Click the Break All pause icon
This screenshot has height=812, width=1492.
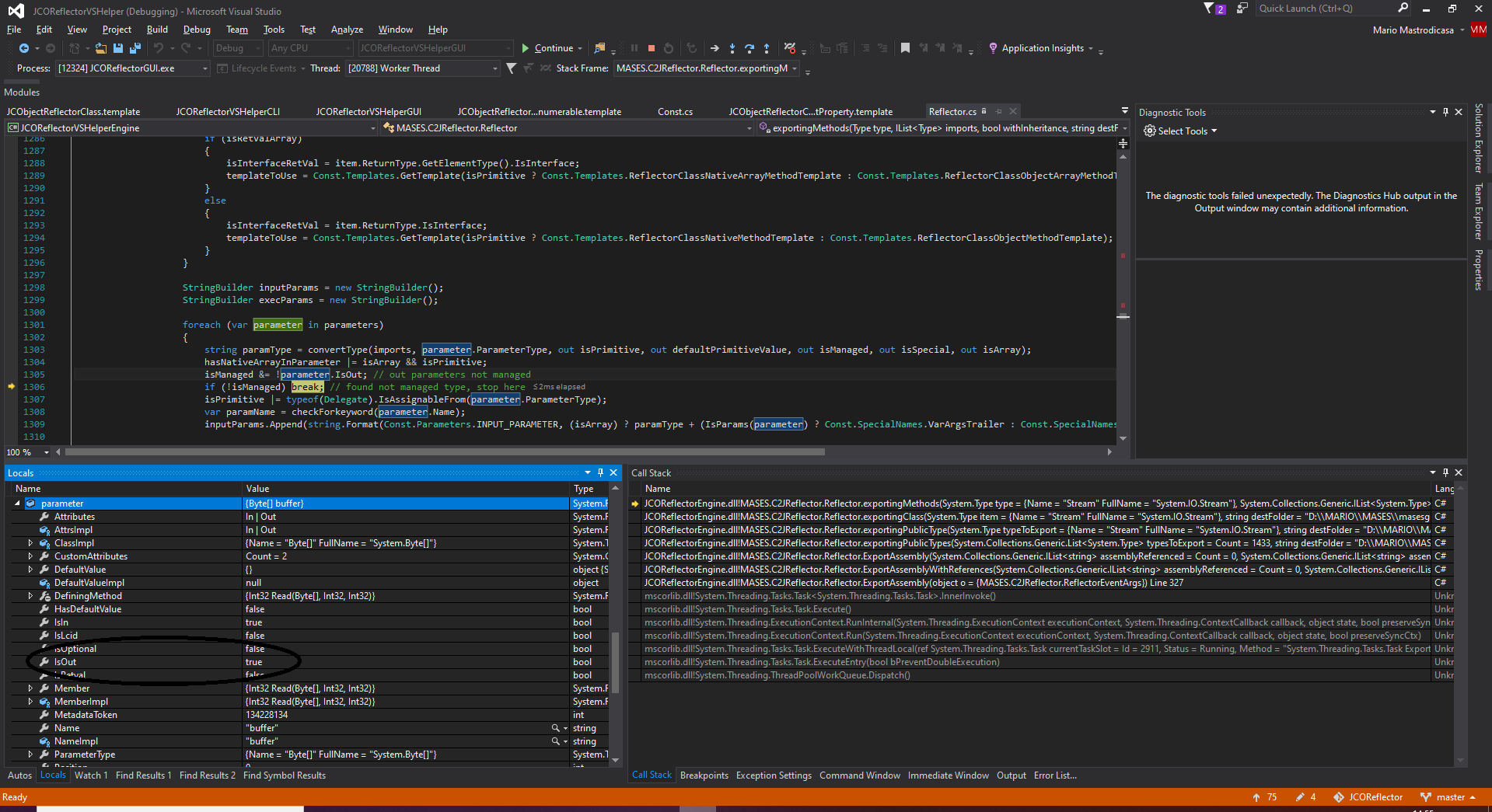tap(634, 47)
